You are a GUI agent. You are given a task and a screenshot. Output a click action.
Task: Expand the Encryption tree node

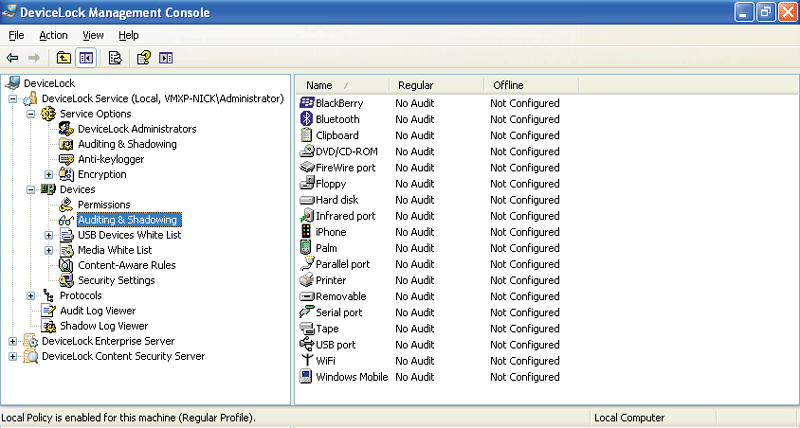coord(49,174)
